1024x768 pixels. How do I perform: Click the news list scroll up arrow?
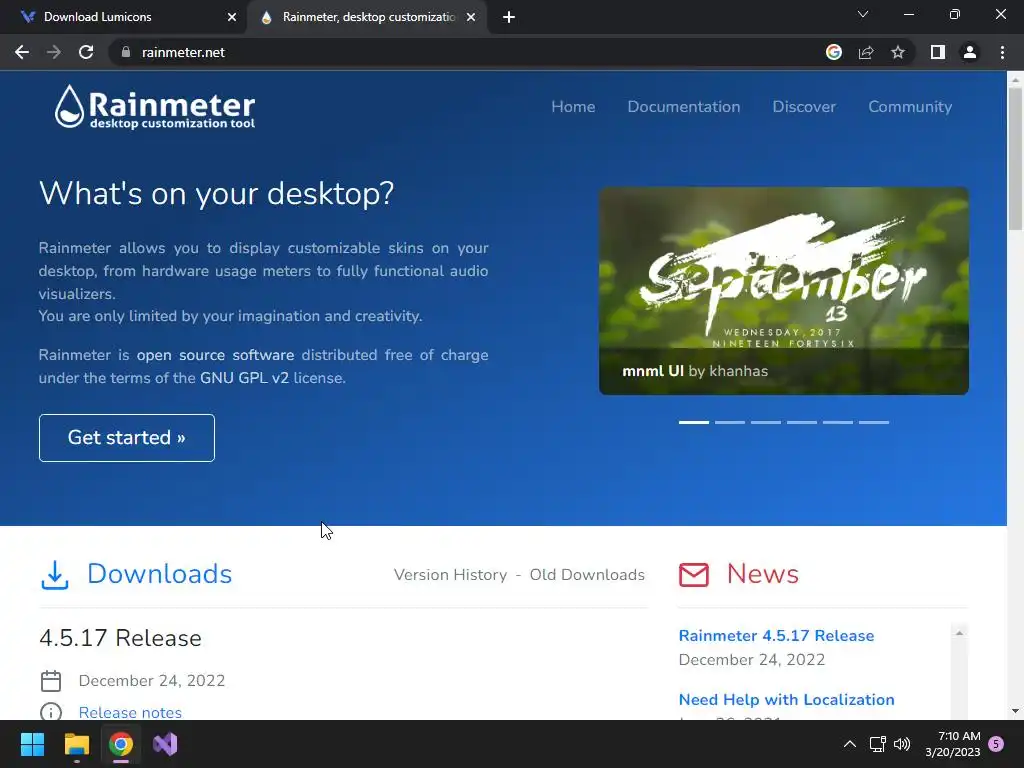959,633
